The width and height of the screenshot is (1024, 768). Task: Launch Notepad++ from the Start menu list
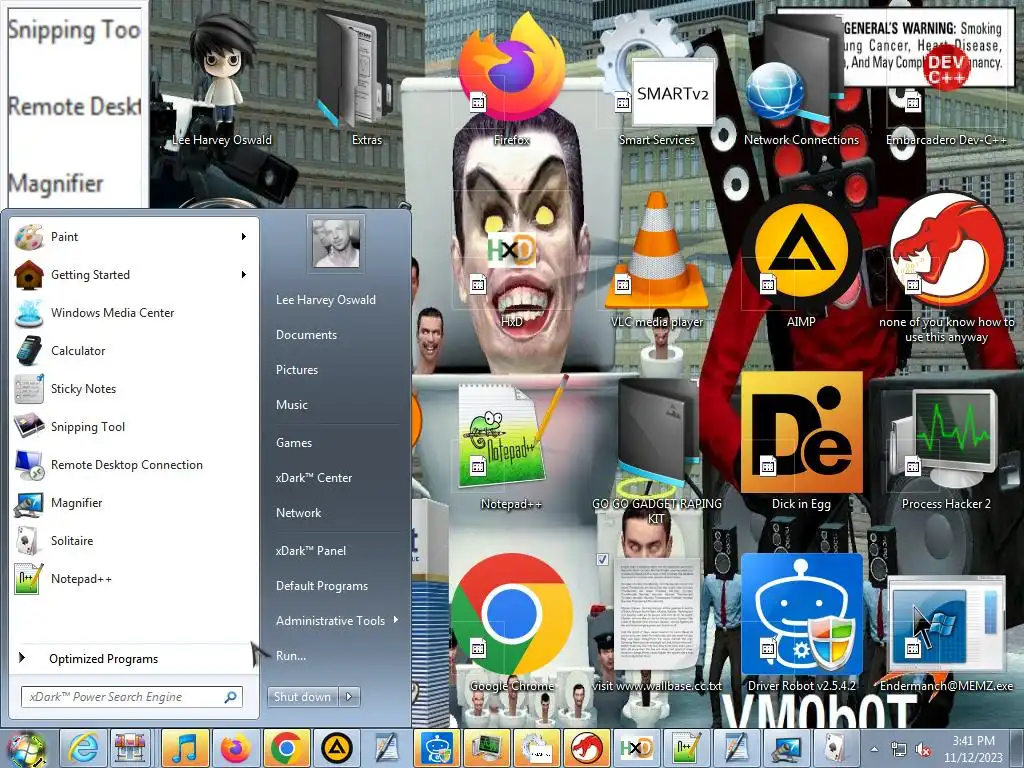[134, 579]
